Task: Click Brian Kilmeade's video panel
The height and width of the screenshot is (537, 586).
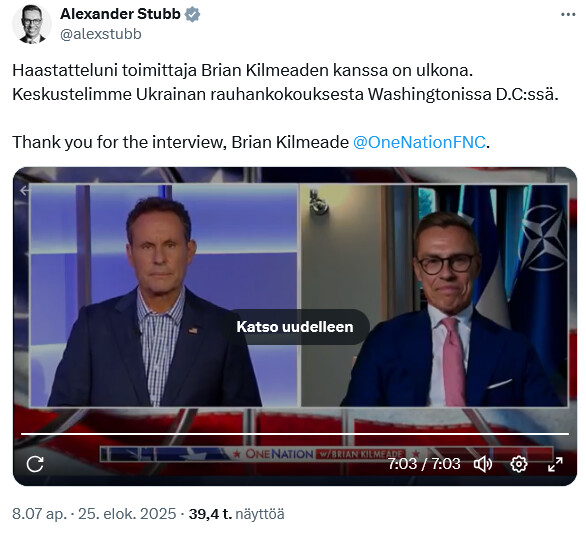Action: click(x=164, y=295)
